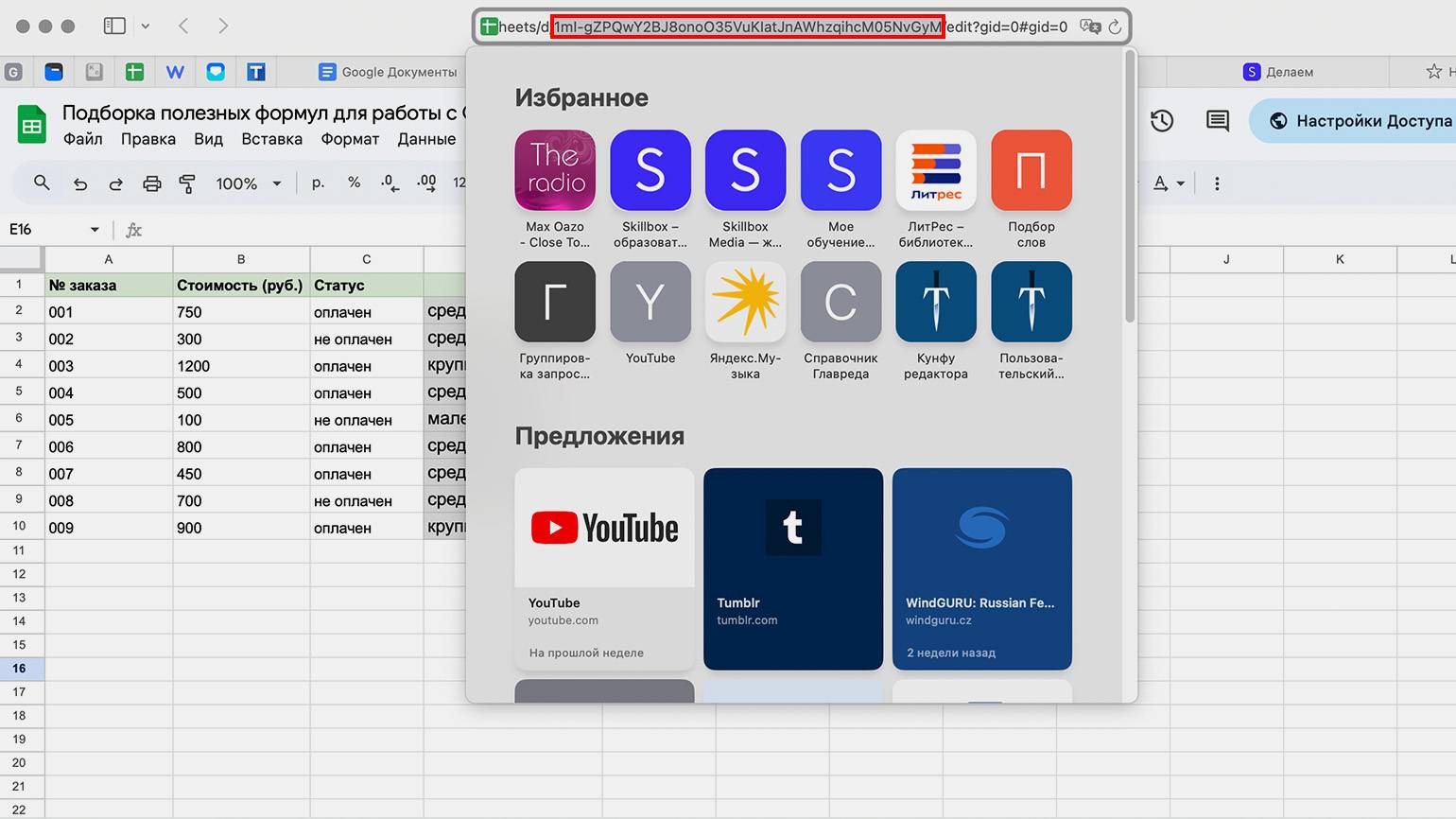1456x819 pixels.
Task: Reload the page with the refresh icon
Action: coord(1116,26)
